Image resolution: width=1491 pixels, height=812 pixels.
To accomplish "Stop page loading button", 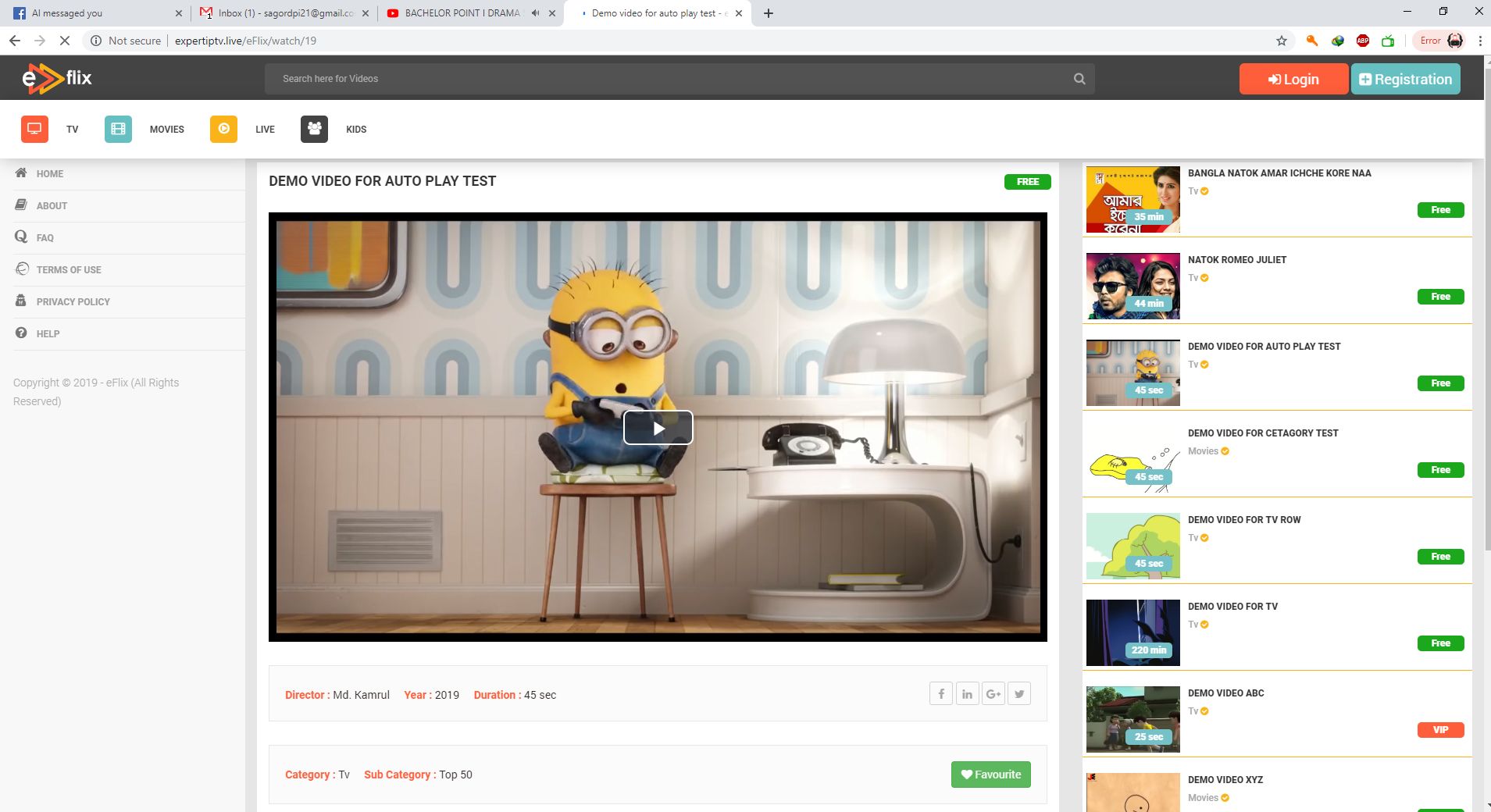I will (x=65, y=41).
